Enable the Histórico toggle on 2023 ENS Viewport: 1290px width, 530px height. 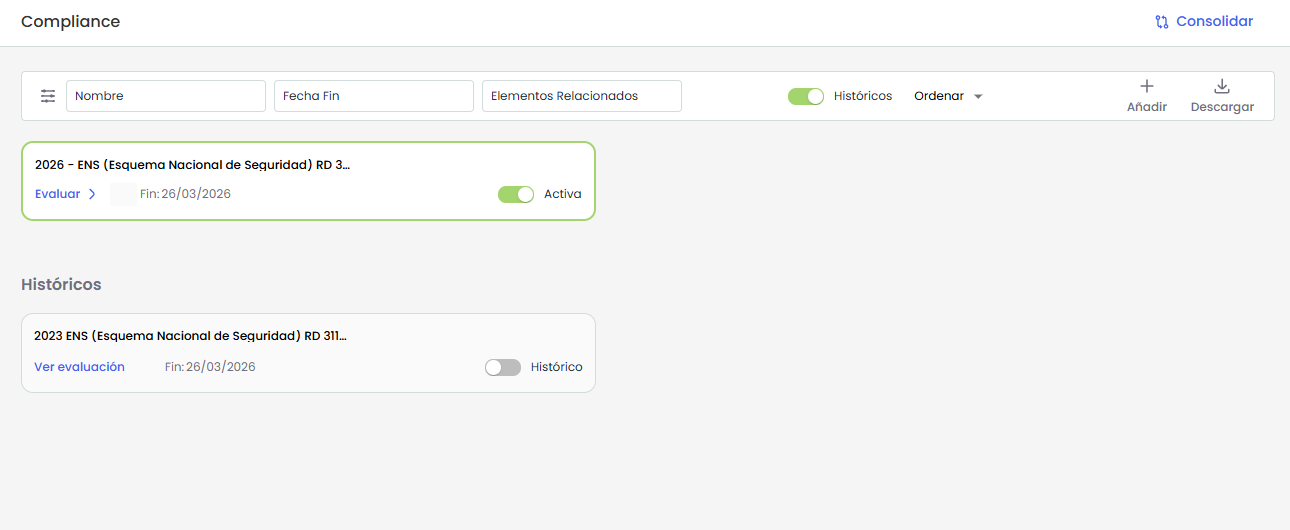point(503,367)
